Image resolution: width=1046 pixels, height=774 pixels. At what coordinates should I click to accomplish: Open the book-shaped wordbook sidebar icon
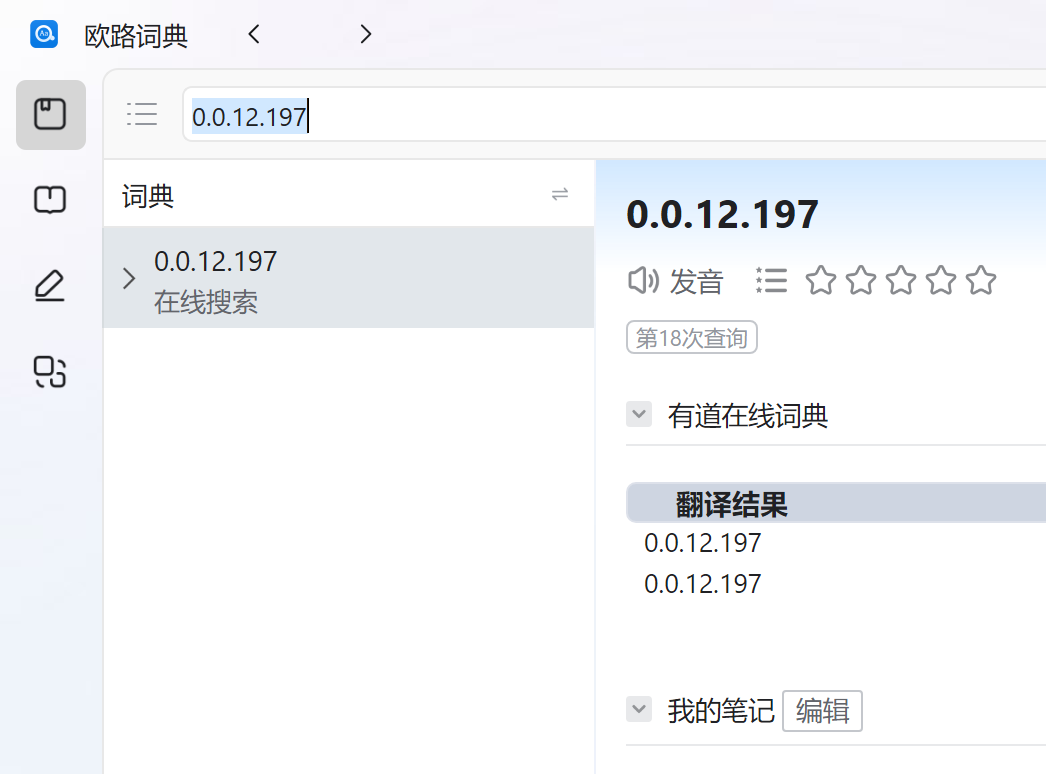50,200
